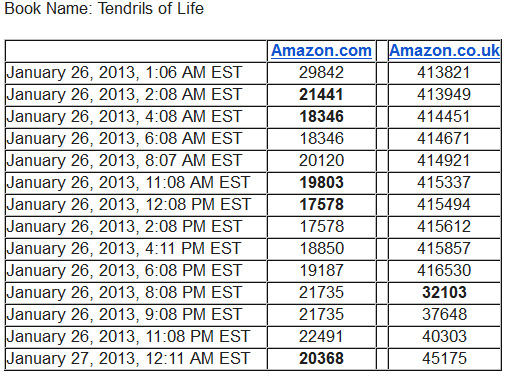The width and height of the screenshot is (508, 377).
Task: Click rank 20120 at 8:07 AM
Action: (321, 160)
